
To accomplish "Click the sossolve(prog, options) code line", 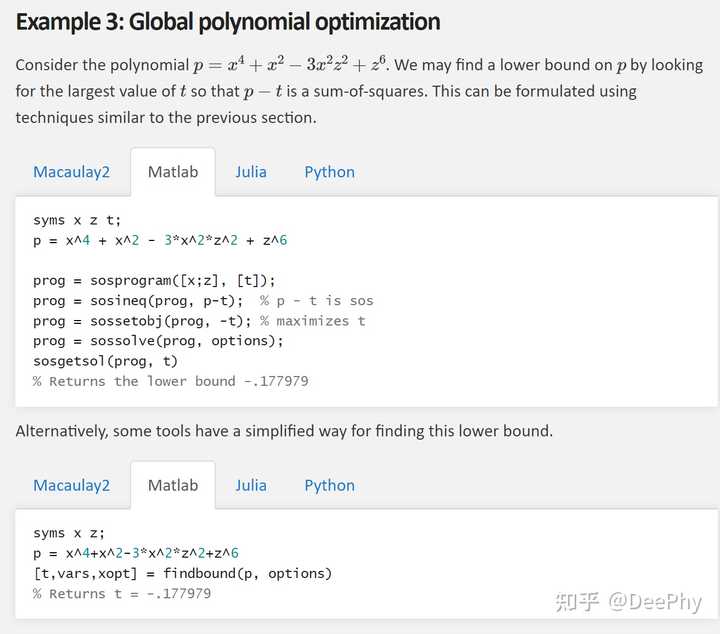I will 158,341.
